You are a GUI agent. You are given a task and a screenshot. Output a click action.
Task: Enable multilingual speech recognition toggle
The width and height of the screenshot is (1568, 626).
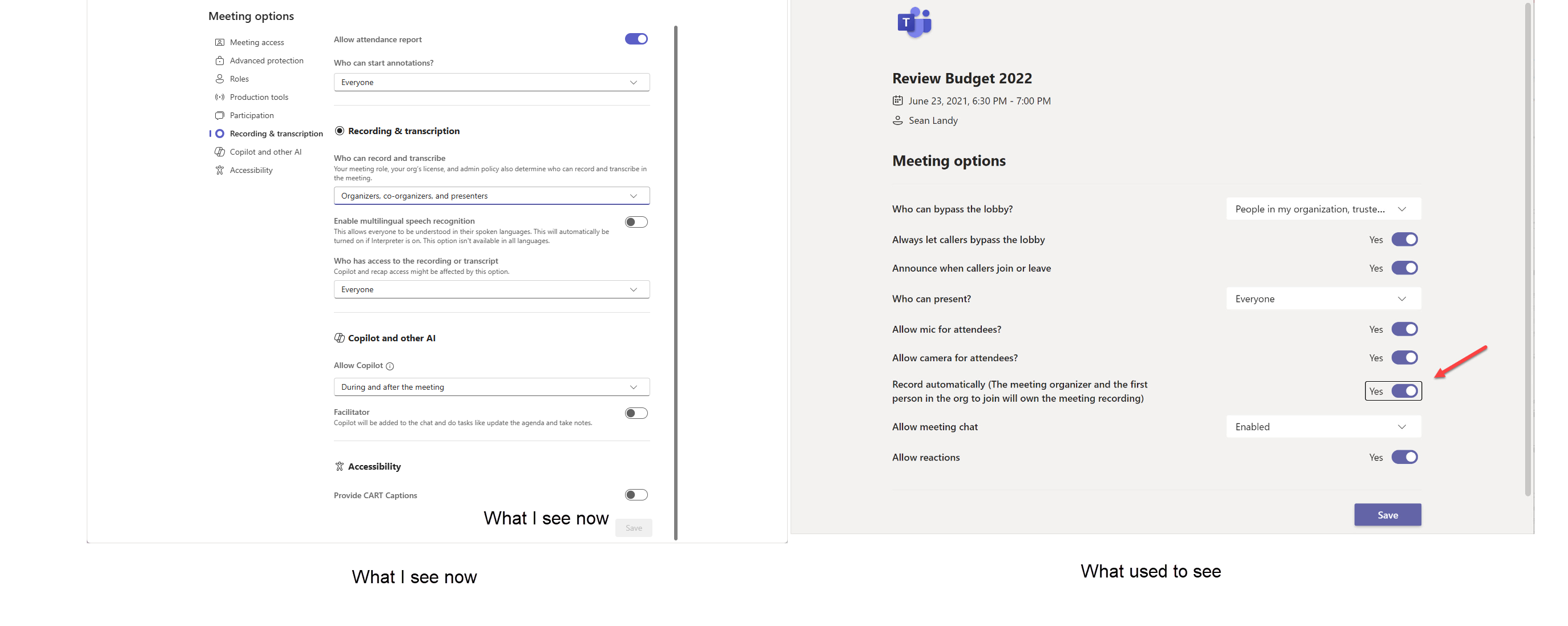636,222
